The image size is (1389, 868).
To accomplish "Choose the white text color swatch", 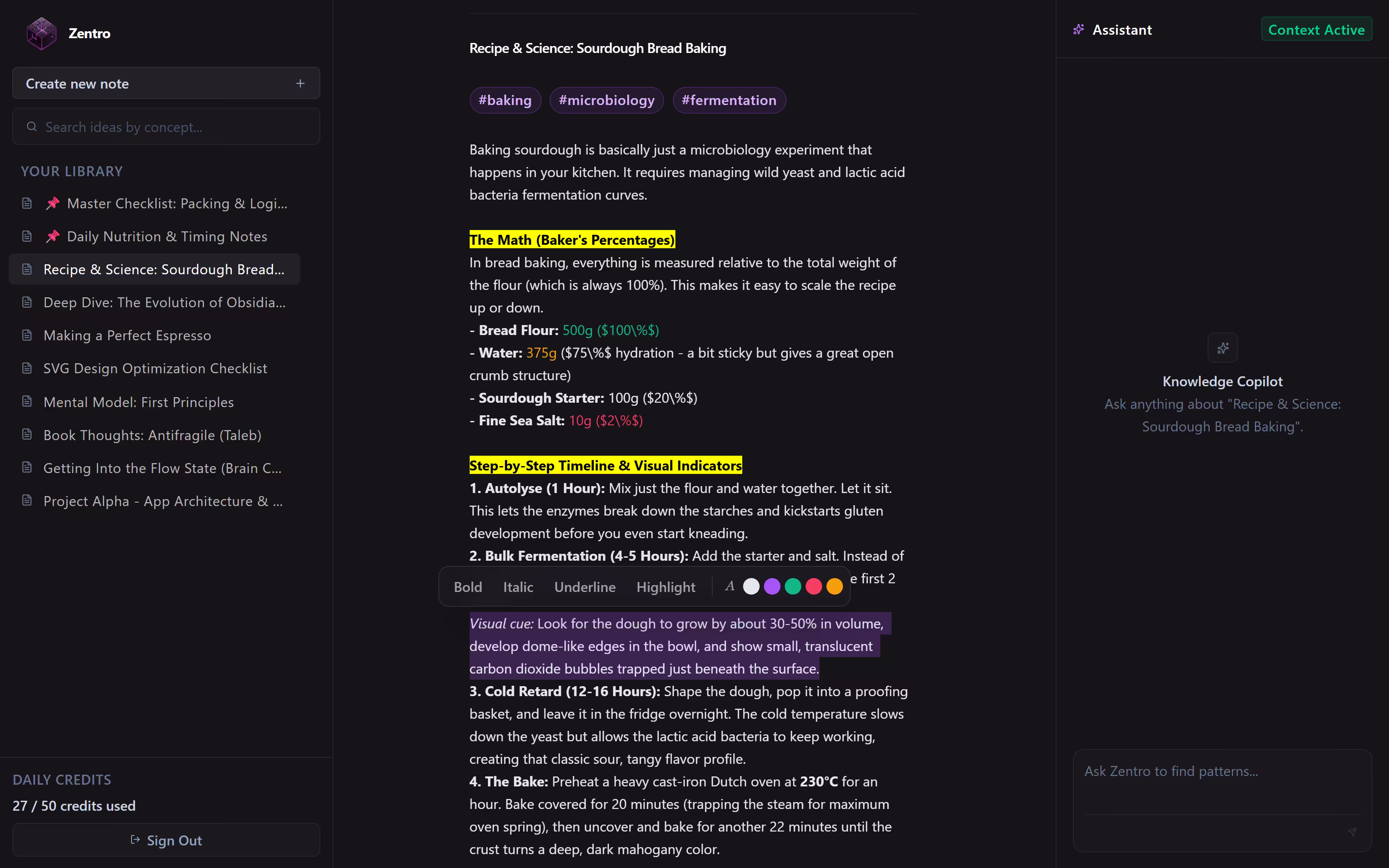I will point(751,586).
